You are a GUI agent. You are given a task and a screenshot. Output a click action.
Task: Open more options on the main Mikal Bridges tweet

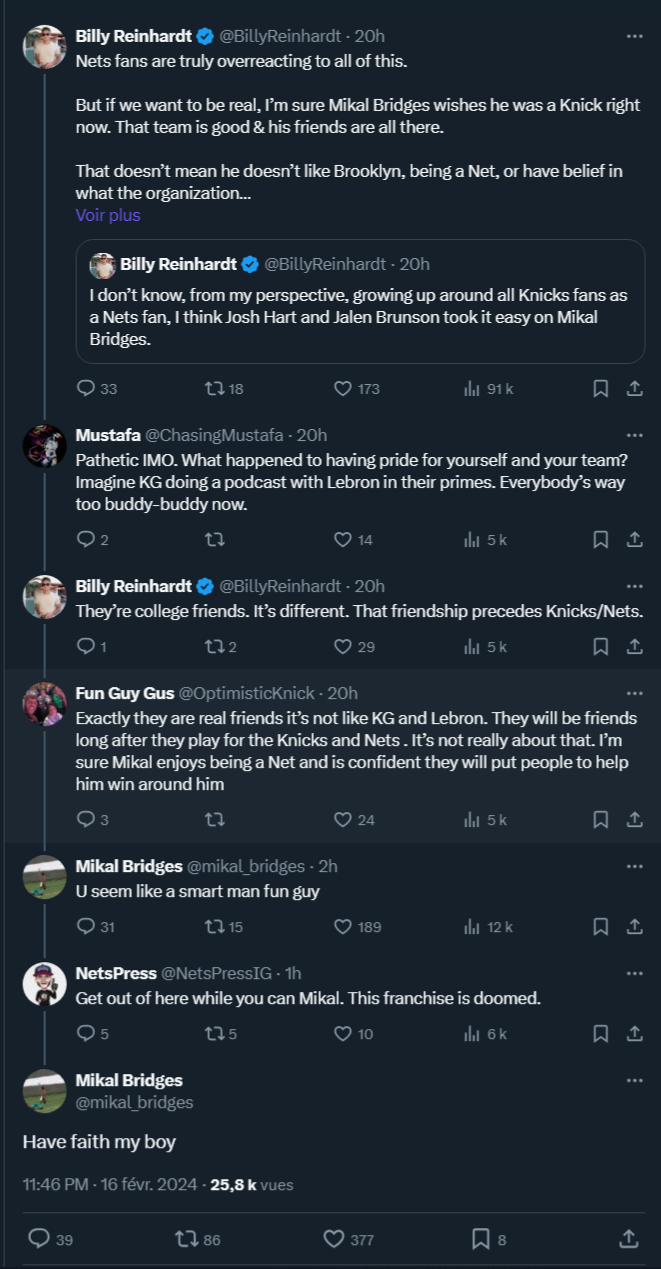634,1081
